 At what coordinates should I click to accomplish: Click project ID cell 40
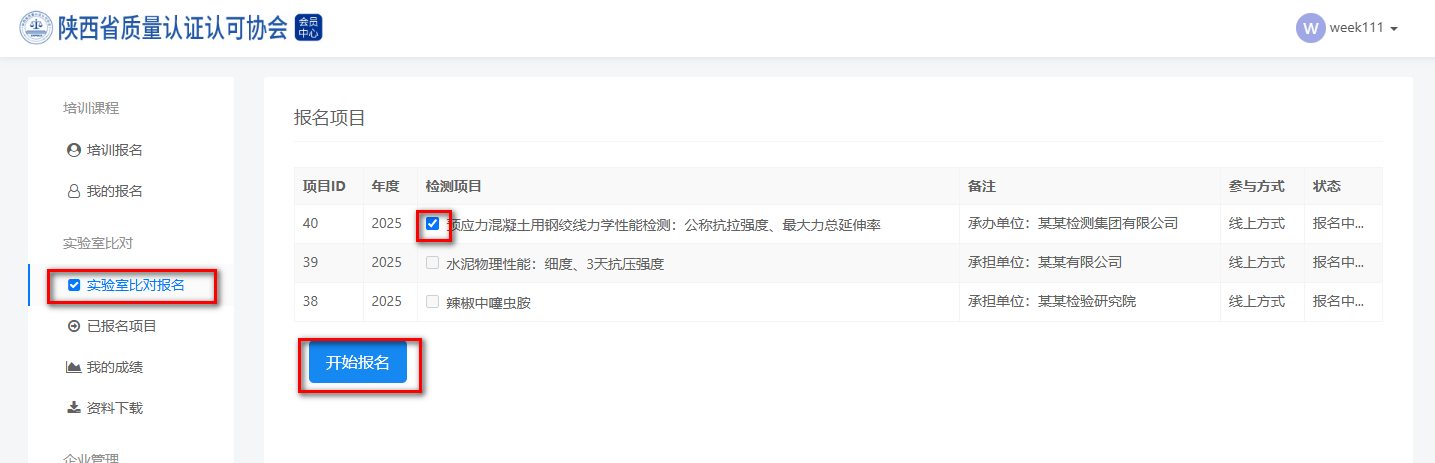310,223
